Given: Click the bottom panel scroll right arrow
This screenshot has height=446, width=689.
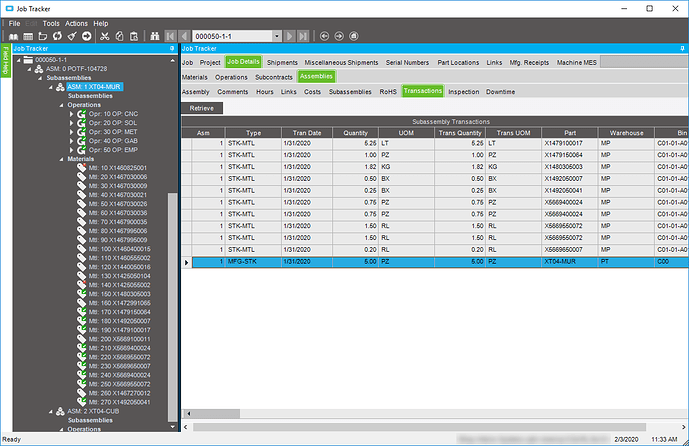Looking at the screenshot, I should click(x=683, y=427).
